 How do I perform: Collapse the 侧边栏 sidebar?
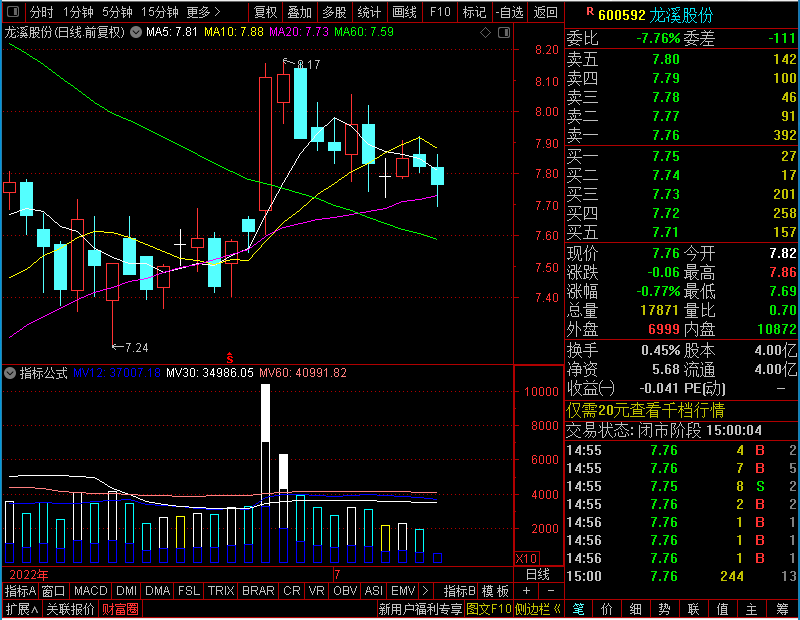538,609
